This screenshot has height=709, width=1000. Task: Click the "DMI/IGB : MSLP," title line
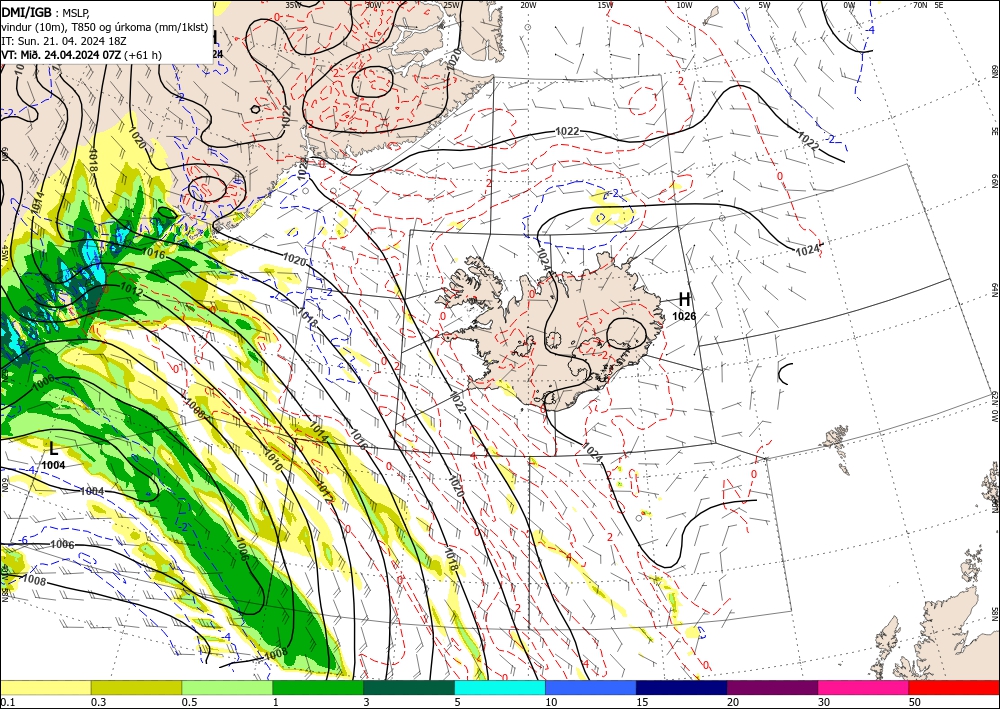click(x=46, y=11)
